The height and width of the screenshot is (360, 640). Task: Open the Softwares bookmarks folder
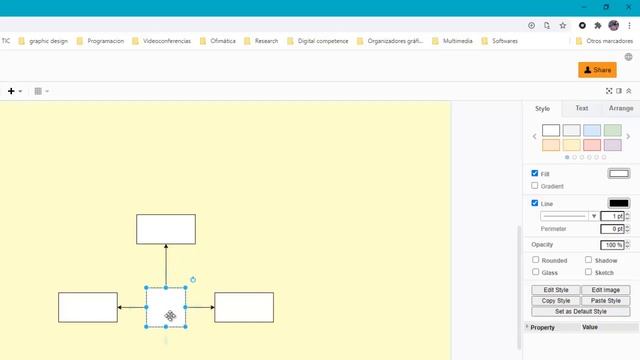pos(500,41)
